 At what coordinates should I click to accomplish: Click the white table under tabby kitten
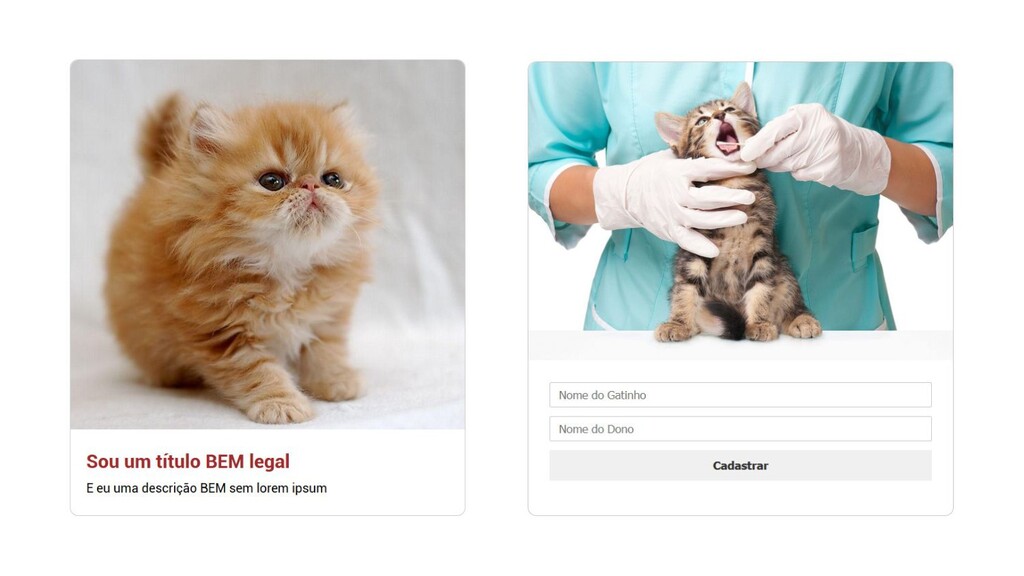[740, 346]
